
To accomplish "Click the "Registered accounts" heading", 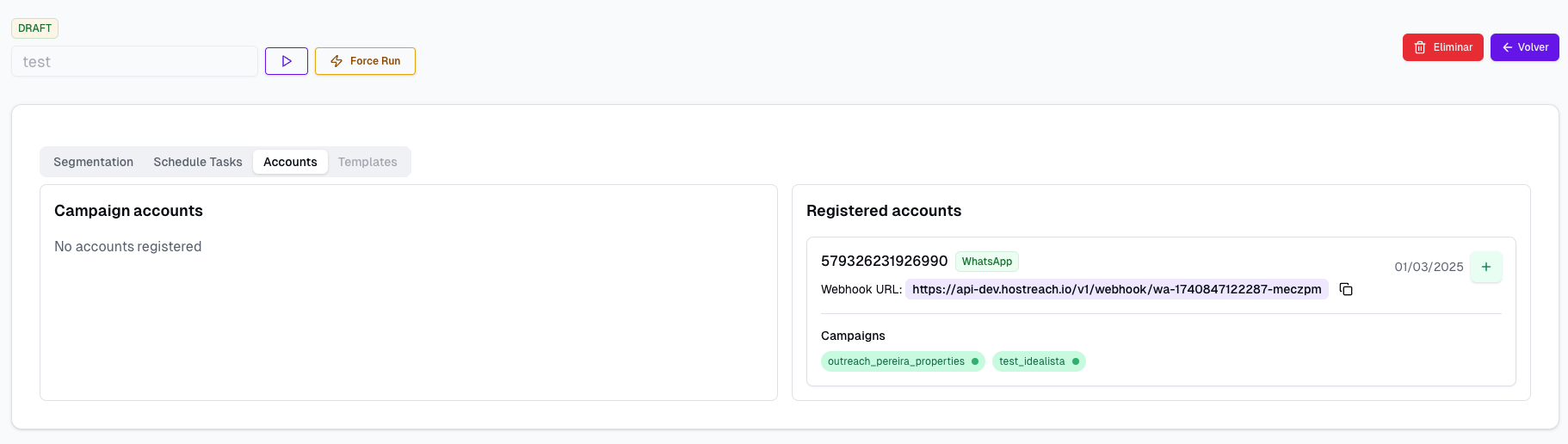I will (884, 211).
